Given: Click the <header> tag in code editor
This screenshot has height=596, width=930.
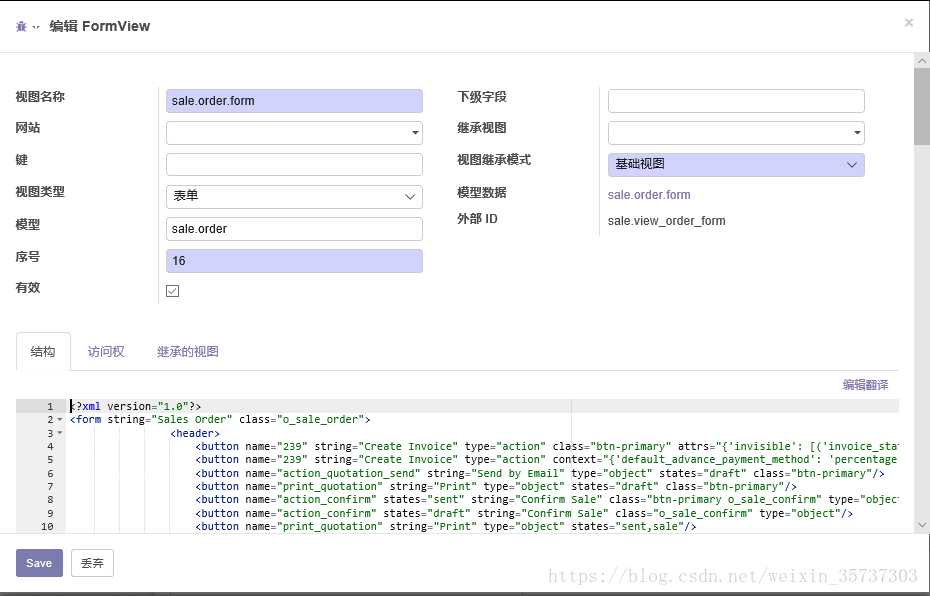Looking at the screenshot, I should tap(195, 433).
